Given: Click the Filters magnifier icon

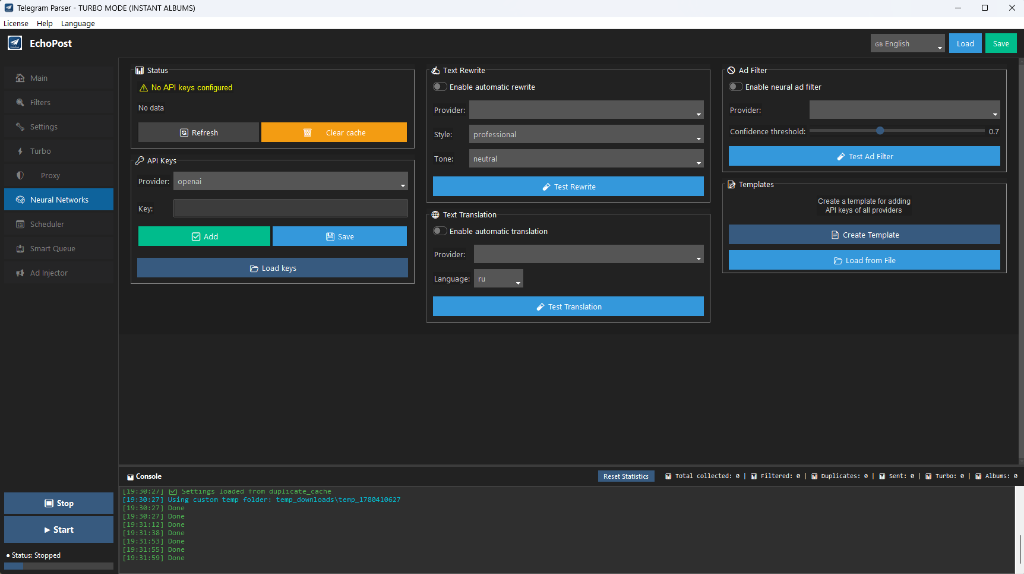Looking at the screenshot, I should [20, 103].
